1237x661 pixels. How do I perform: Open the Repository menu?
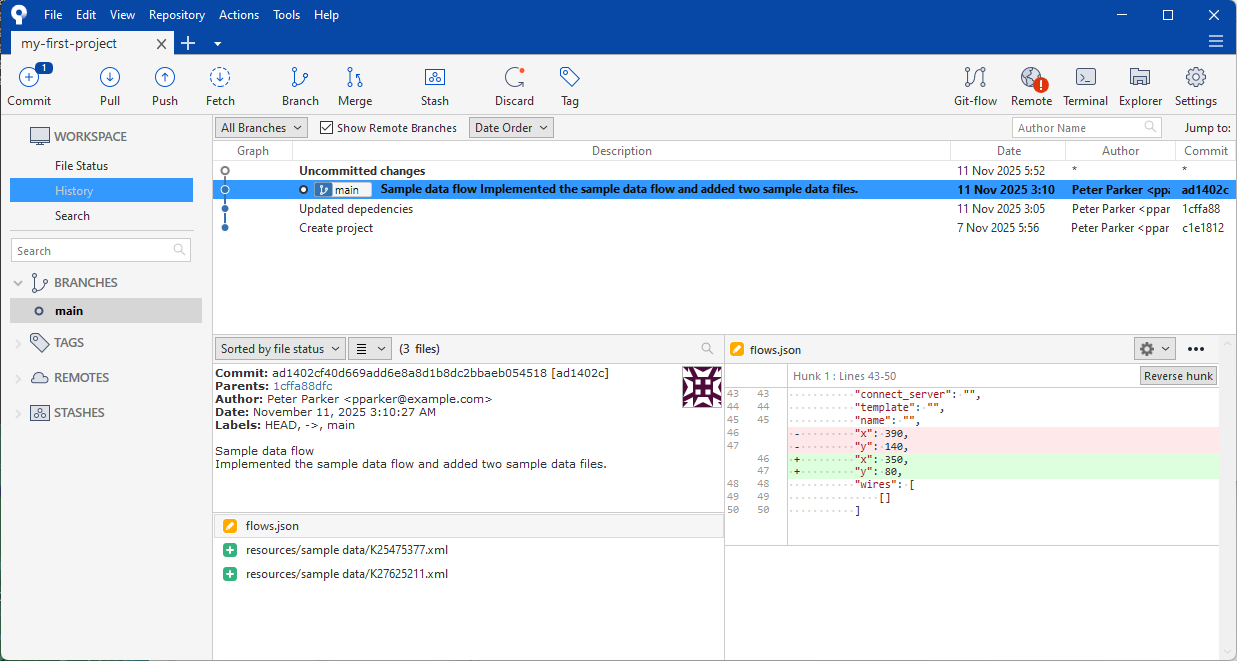pos(176,15)
